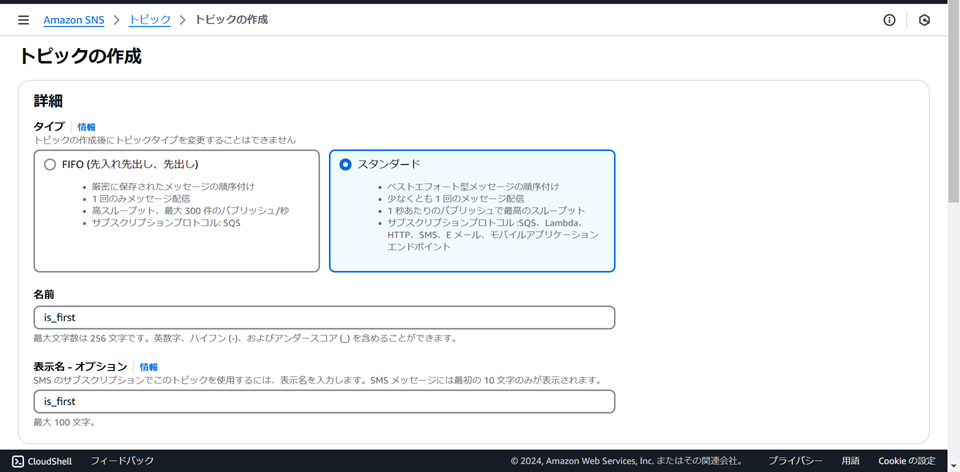This screenshot has width=960, height=472.
Task: Open 情報 link next to 表示名
Action: point(149,367)
